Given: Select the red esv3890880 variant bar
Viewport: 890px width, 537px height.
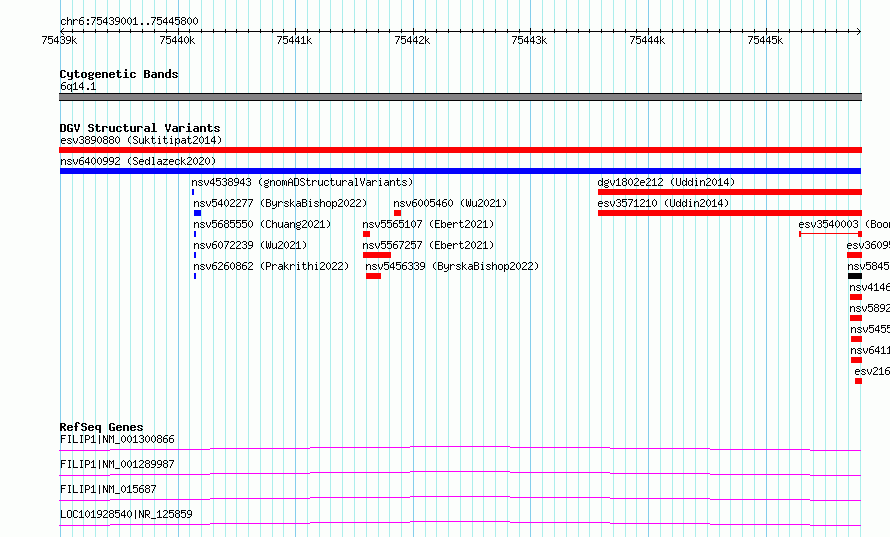Looking at the screenshot, I should [460, 150].
